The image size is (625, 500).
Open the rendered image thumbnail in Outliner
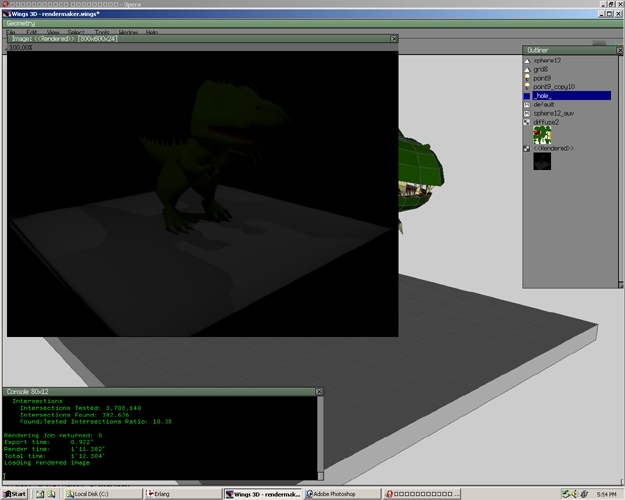pyautogui.click(x=542, y=161)
